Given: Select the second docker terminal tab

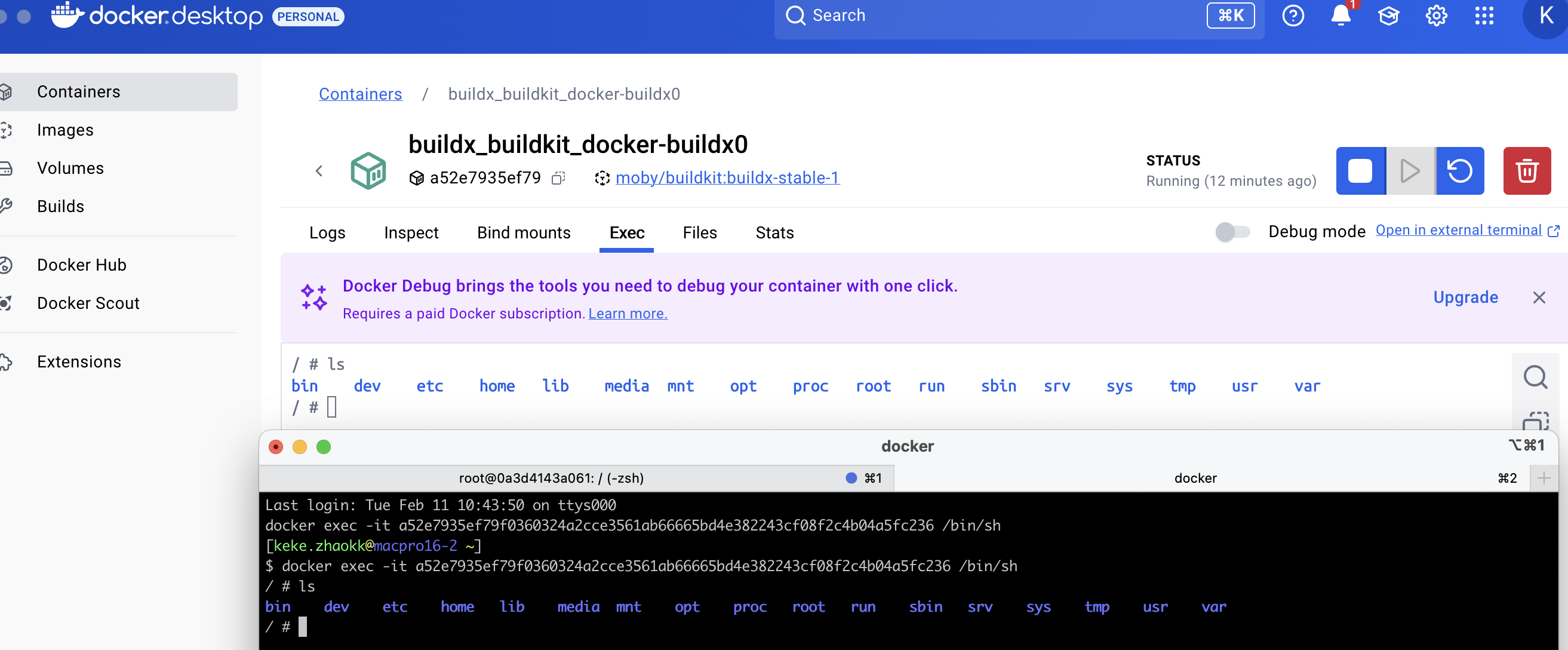Looking at the screenshot, I should (x=1195, y=478).
